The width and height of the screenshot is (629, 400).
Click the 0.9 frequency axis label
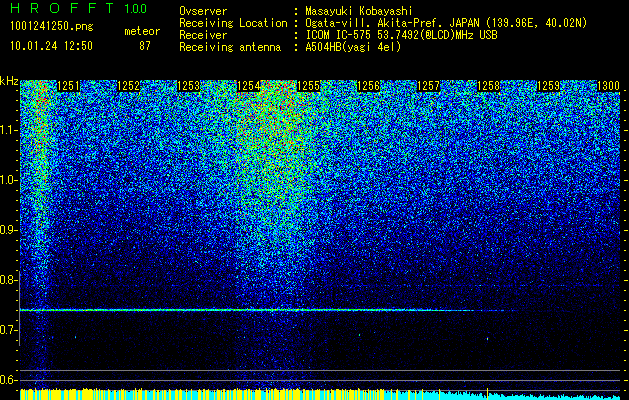pos(8,230)
